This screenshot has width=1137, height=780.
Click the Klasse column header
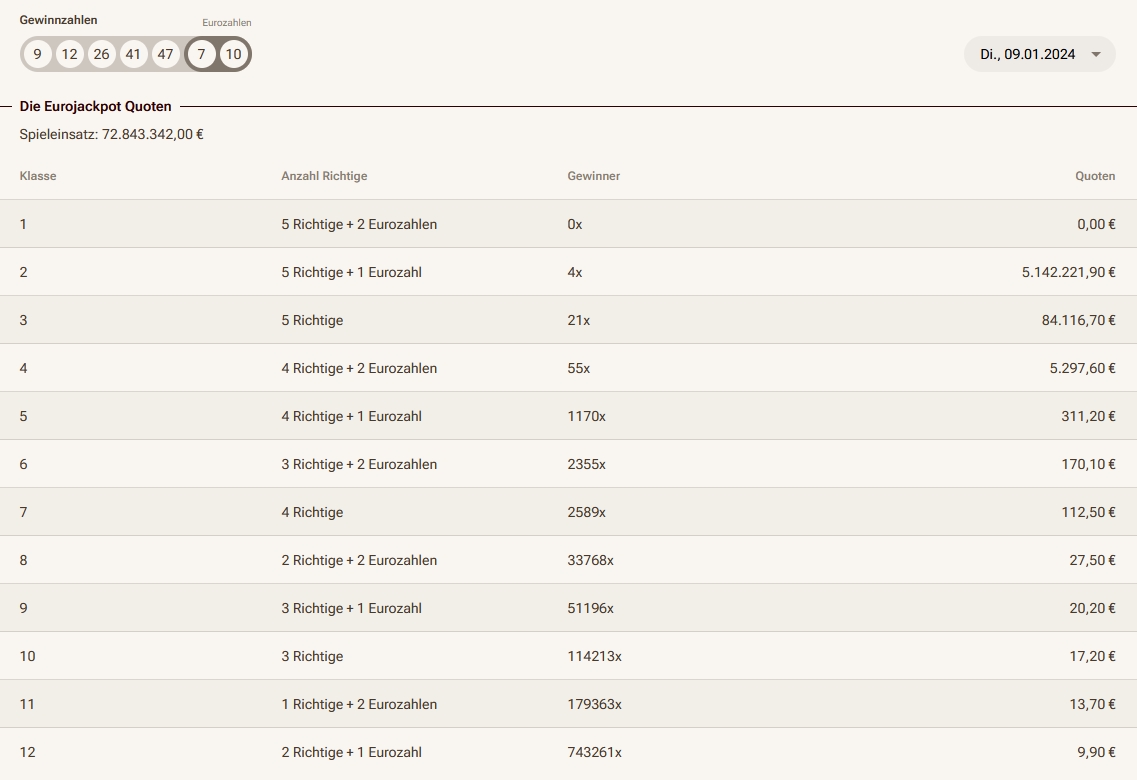[x=38, y=176]
